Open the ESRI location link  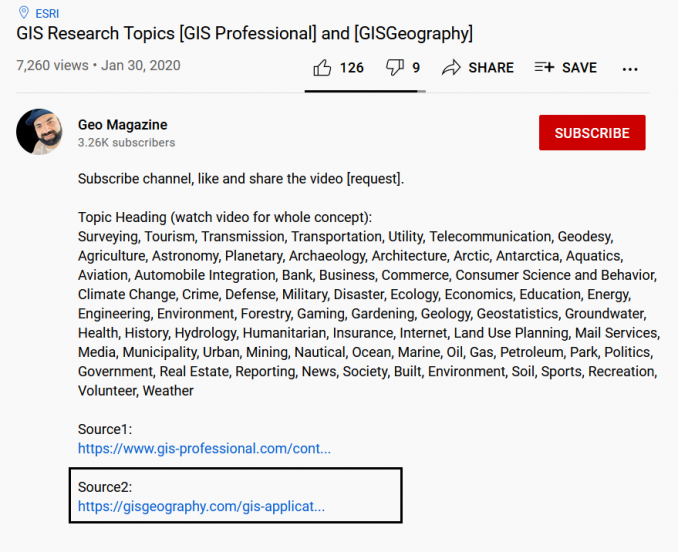point(47,14)
